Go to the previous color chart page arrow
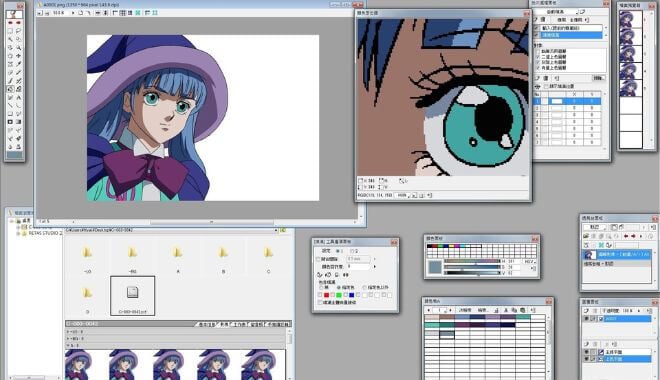Image resolution: width=660 pixels, height=380 pixels. tap(429, 310)
